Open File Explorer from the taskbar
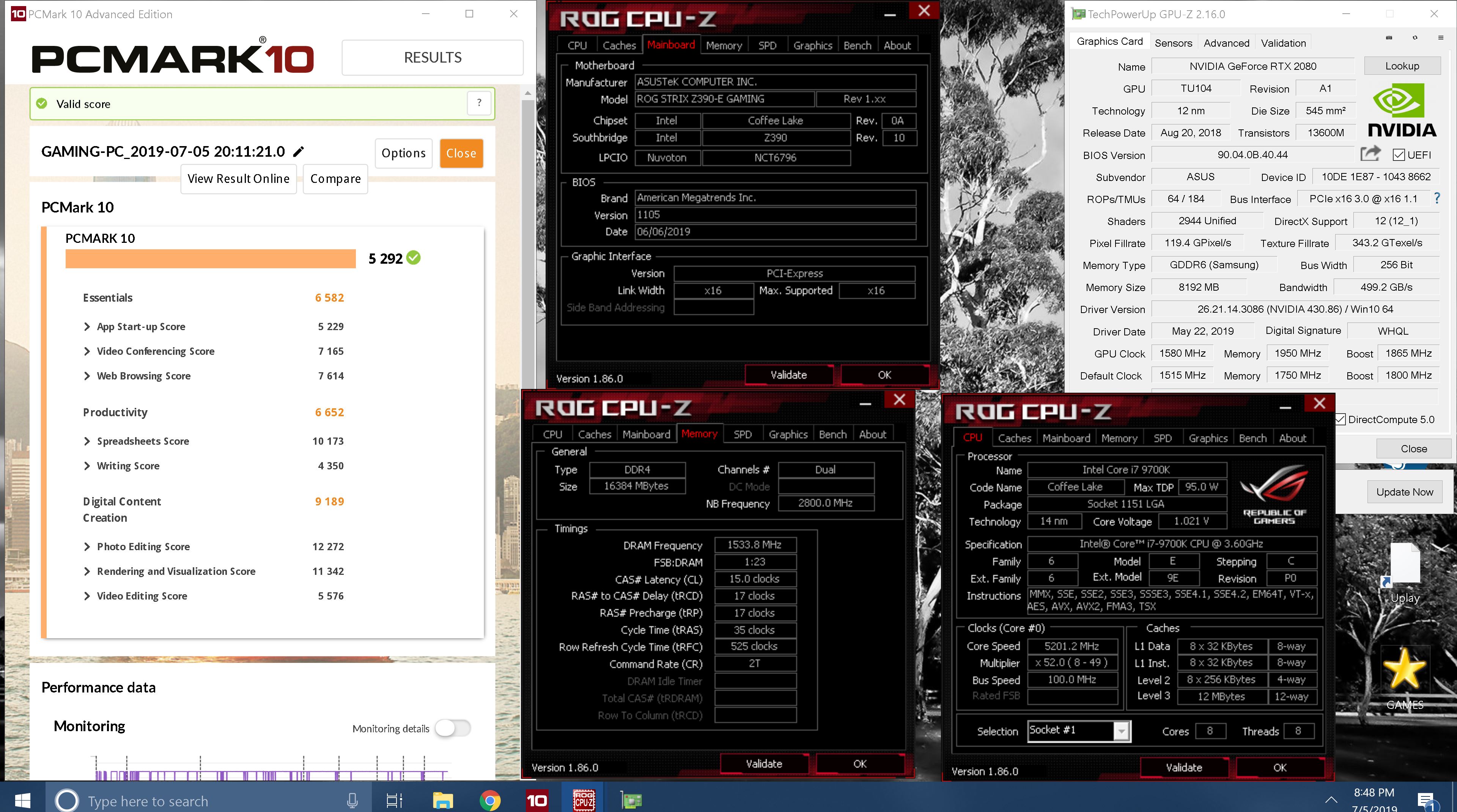 coord(443,800)
